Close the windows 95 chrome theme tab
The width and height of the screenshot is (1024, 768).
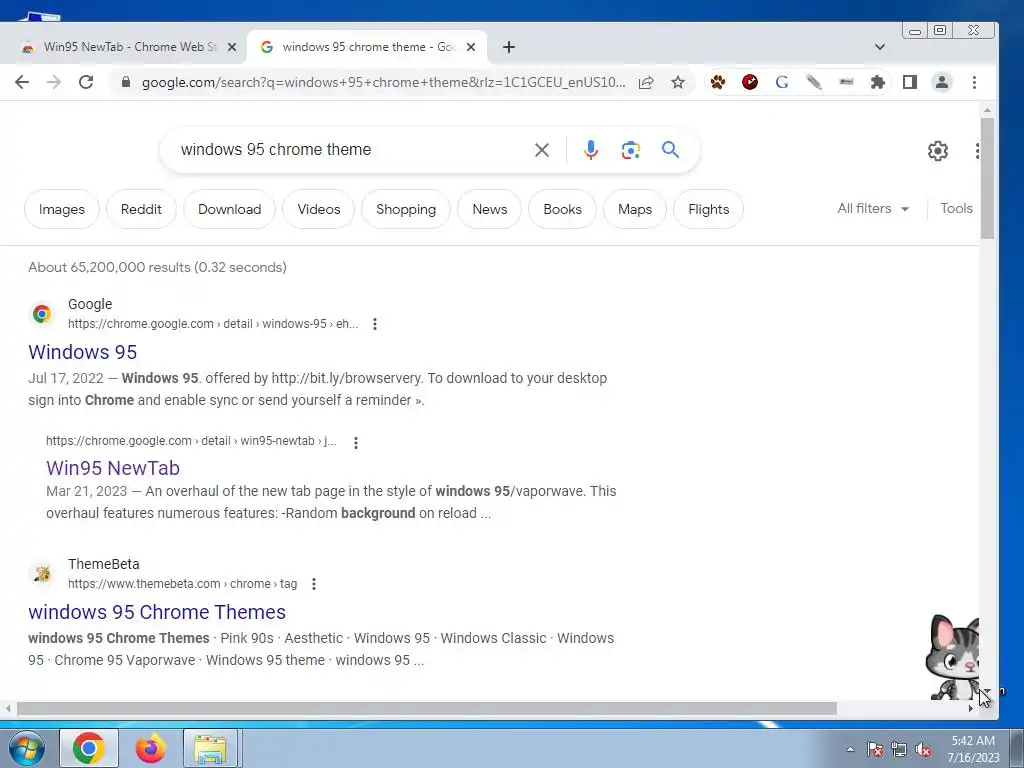[x=471, y=47]
